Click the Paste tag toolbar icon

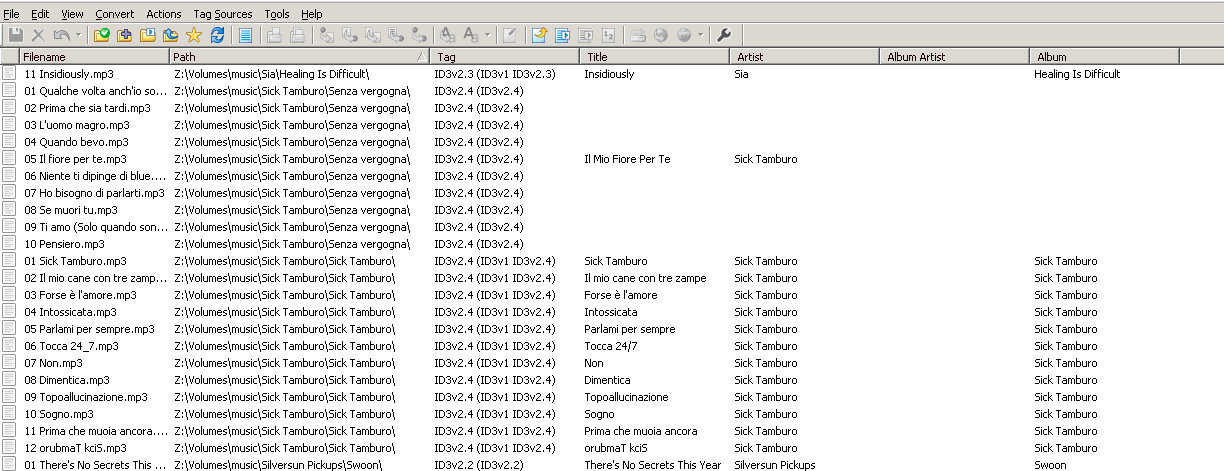(x=298, y=35)
